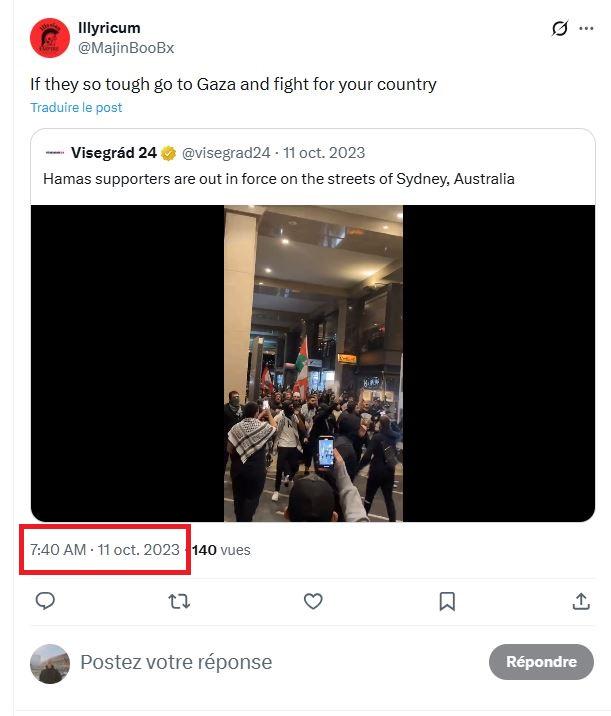Play the Sydney protest video

(x=313, y=363)
